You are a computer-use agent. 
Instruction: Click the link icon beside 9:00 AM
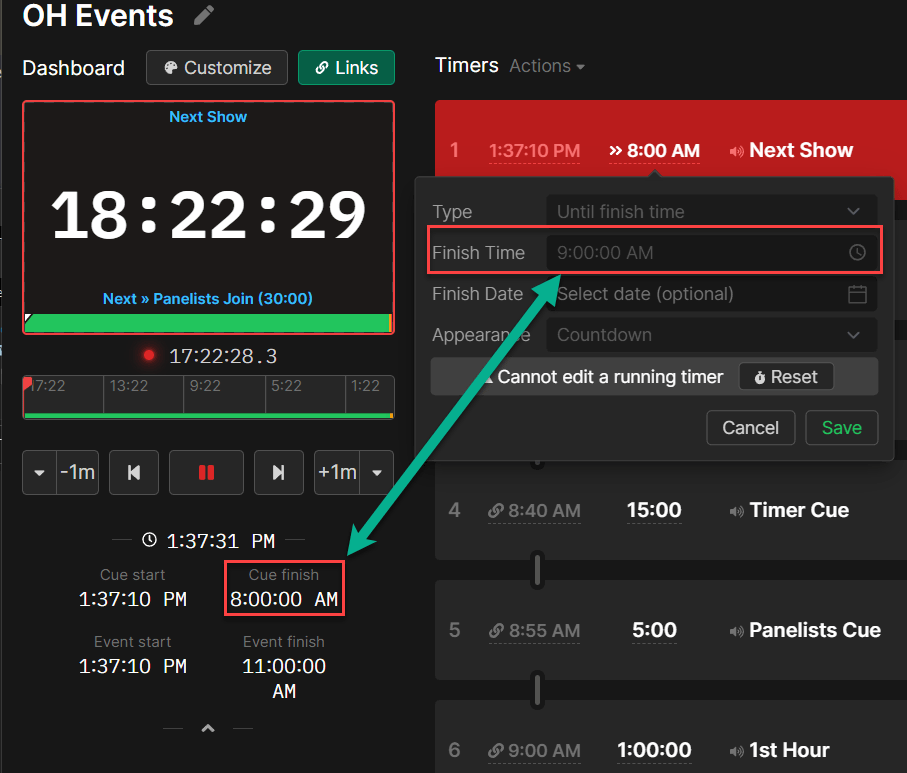click(x=495, y=750)
